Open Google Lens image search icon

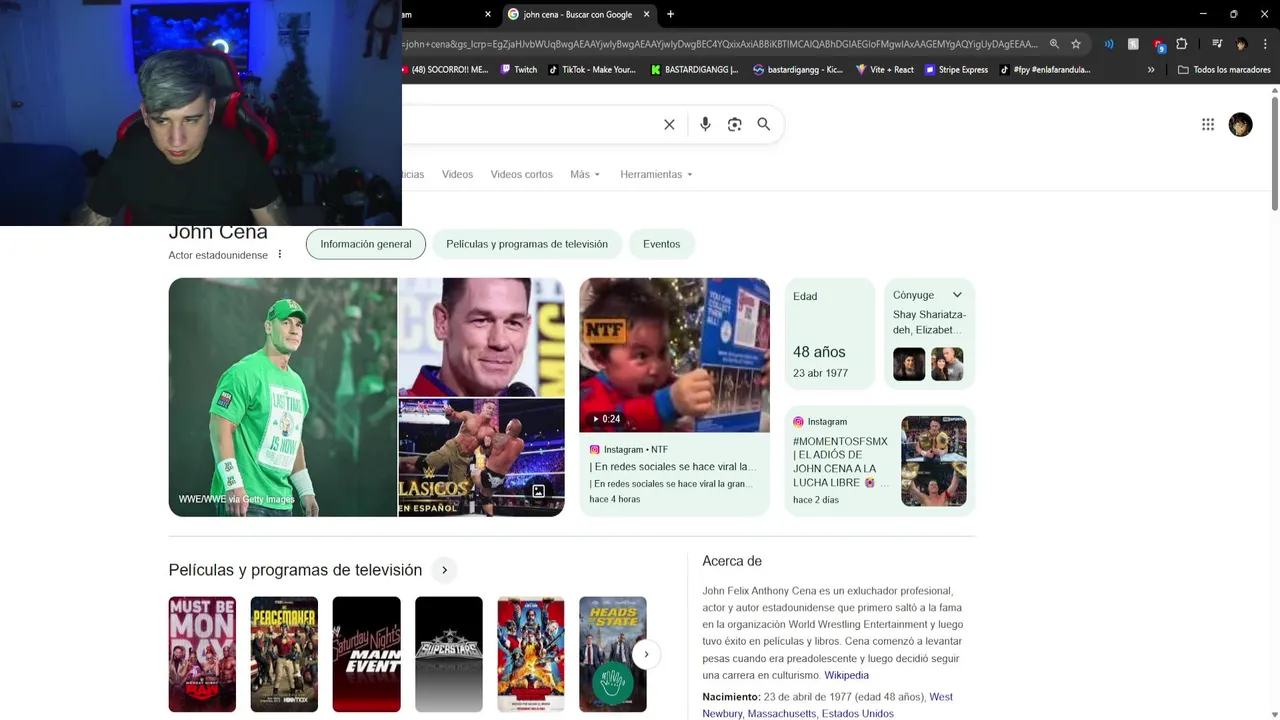pos(735,124)
